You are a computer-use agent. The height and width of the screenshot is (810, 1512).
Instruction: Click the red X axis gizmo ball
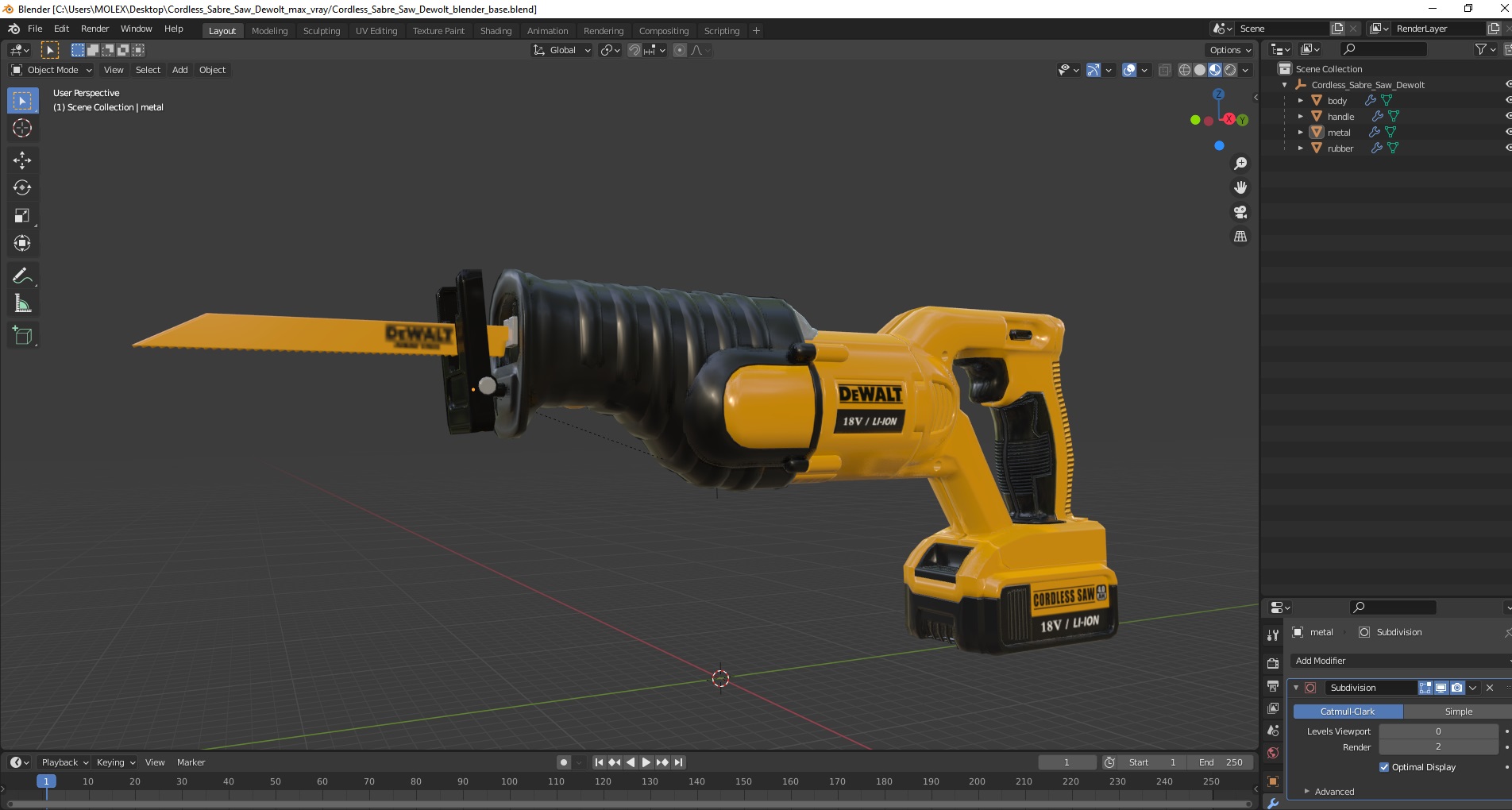pos(1229,119)
